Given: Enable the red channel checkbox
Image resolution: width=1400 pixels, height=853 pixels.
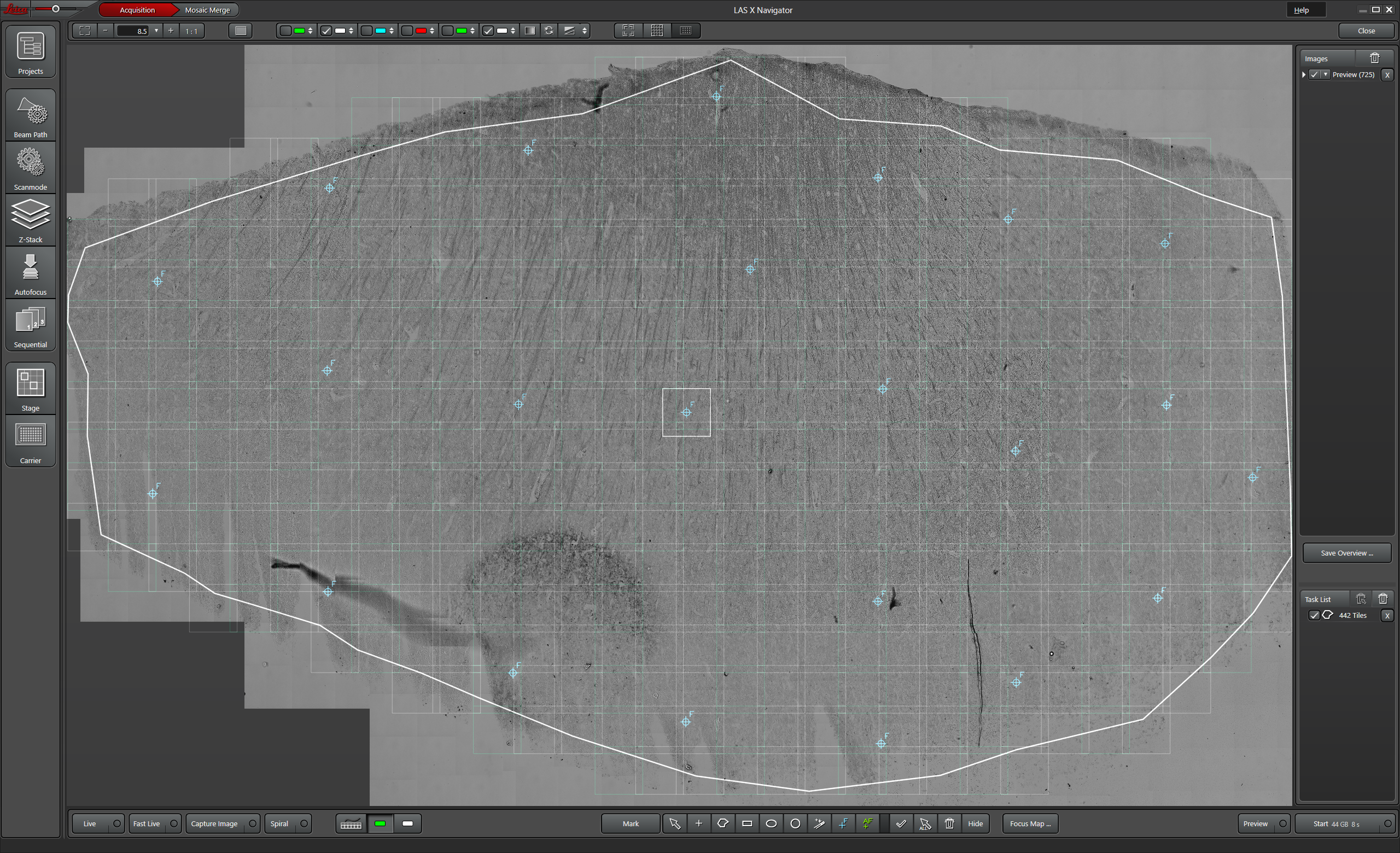Looking at the screenshot, I should 407,31.
